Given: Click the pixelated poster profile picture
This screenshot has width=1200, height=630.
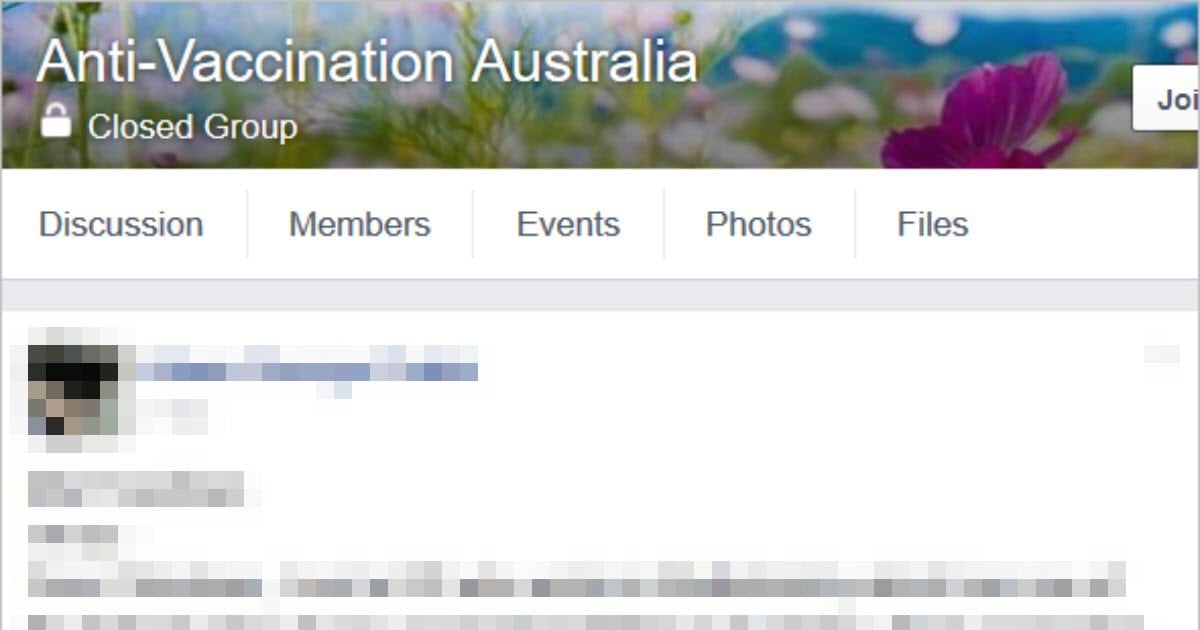Looking at the screenshot, I should pos(73,391).
